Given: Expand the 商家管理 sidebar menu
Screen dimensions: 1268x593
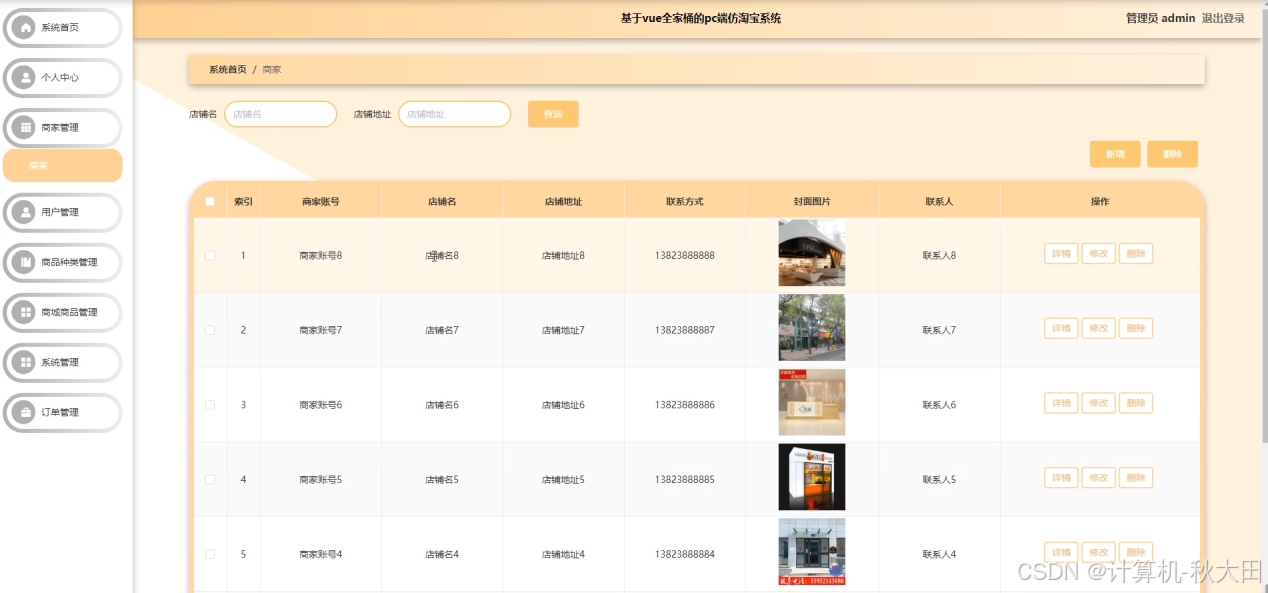Looking at the screenshot, I should click(62, 127).
